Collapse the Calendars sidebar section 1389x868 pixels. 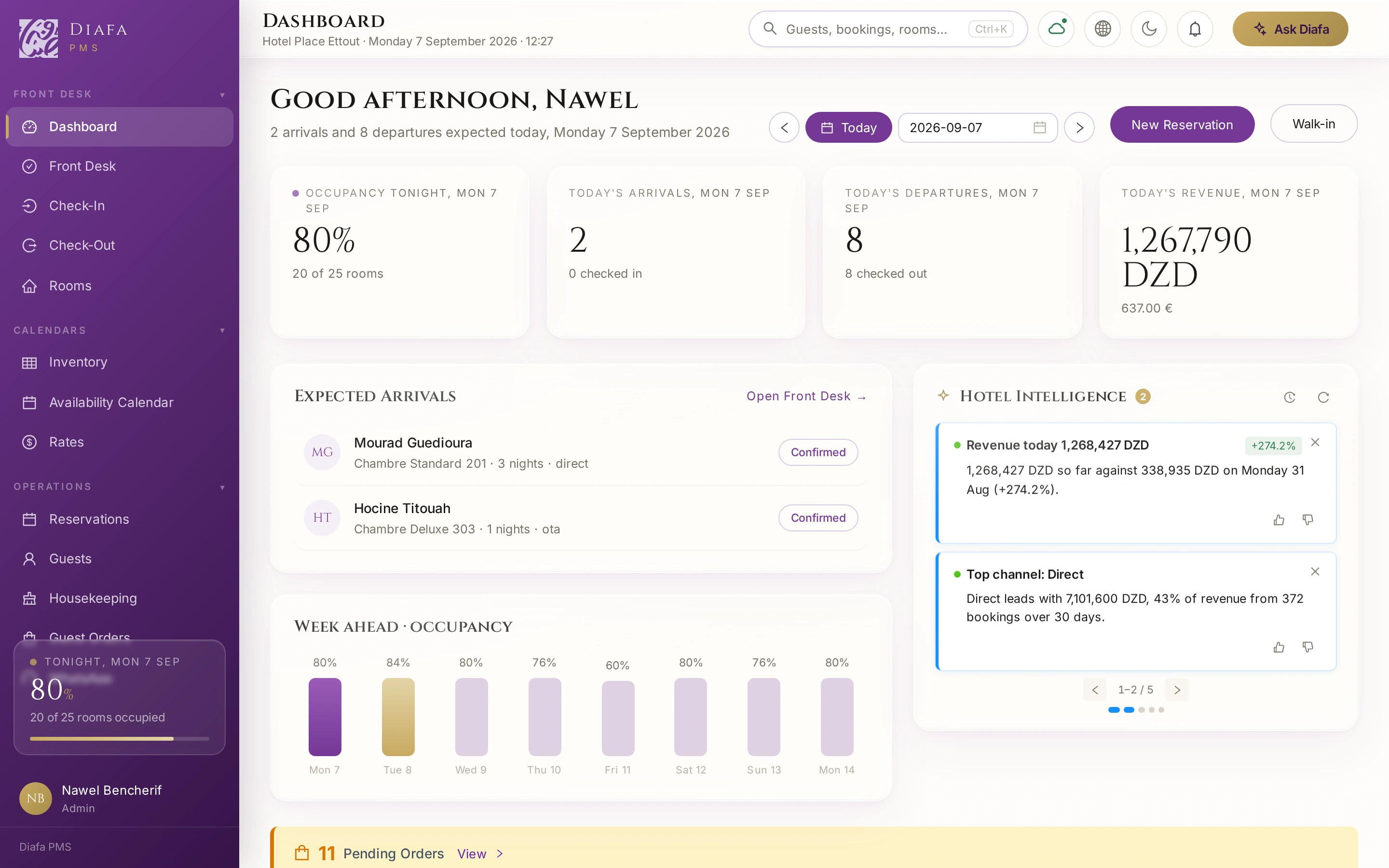tap(222, 331)
